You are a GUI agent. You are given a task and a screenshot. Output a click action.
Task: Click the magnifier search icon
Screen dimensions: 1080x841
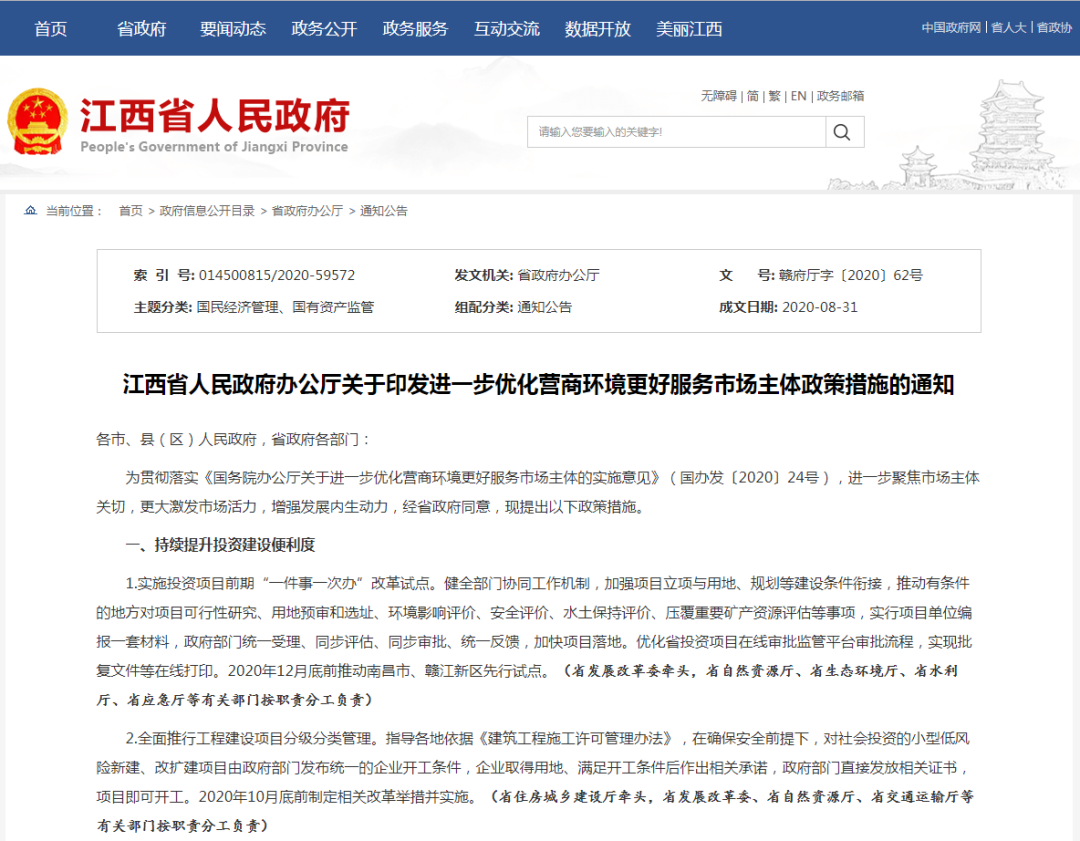click(x=843, y=132)
